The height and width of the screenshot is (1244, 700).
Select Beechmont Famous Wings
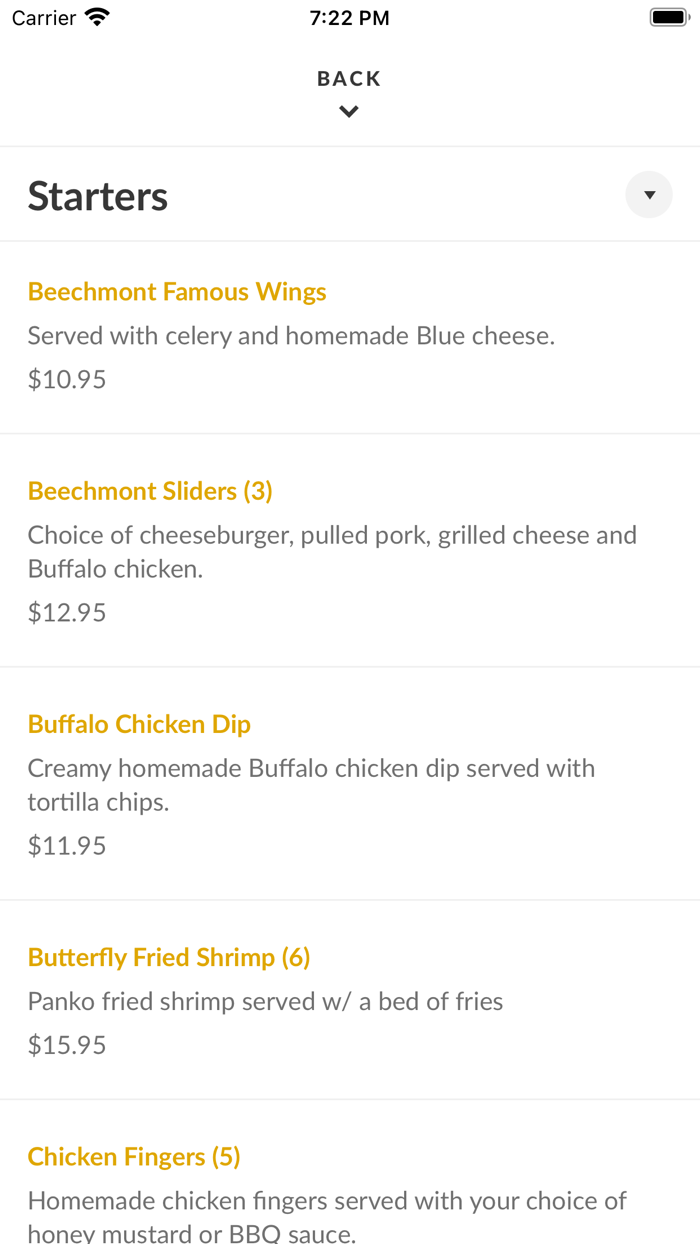coord(176,291)
